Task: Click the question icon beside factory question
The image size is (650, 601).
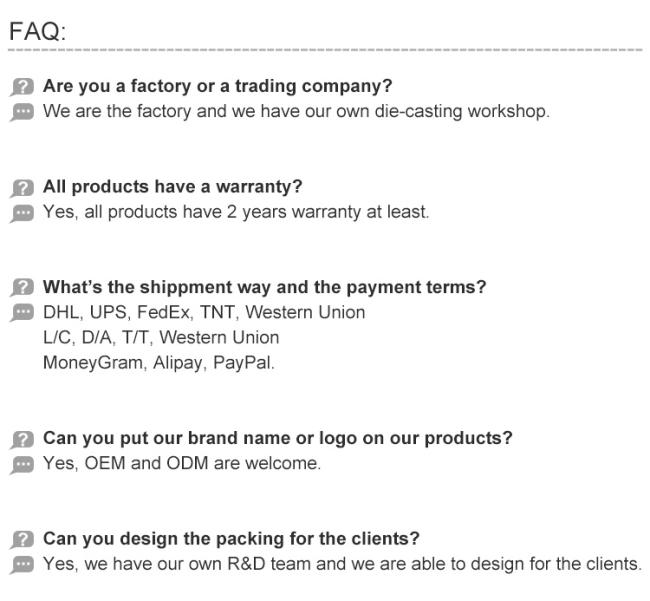Action: pyautogui.click(x=22, y=87)
